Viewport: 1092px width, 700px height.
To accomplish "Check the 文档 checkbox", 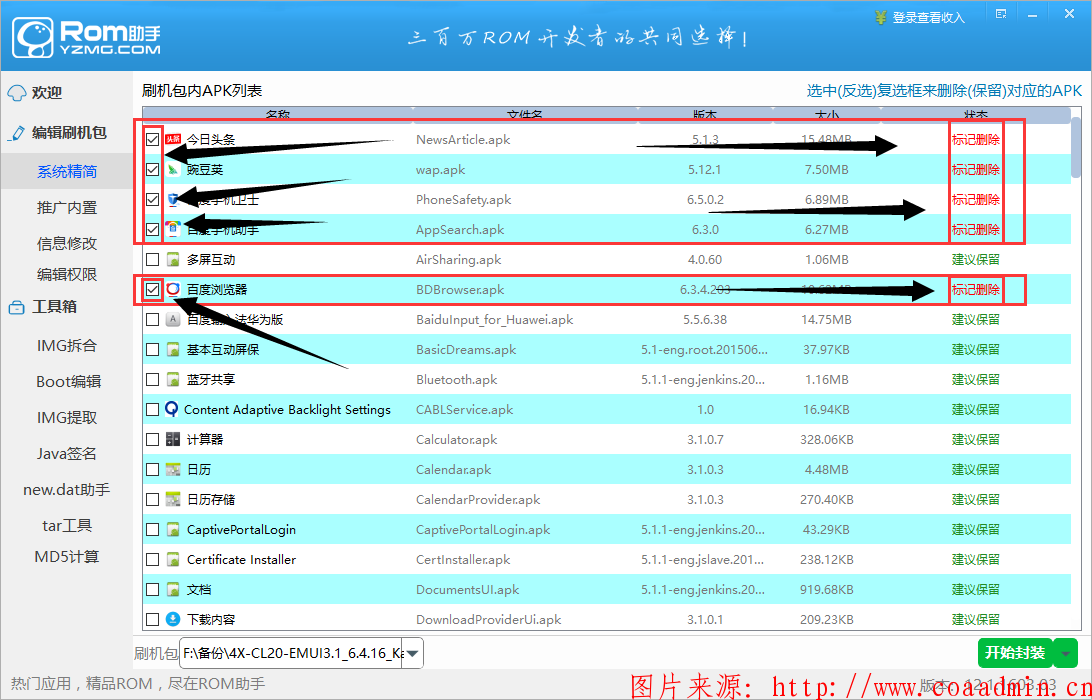I will click(153, 589).
